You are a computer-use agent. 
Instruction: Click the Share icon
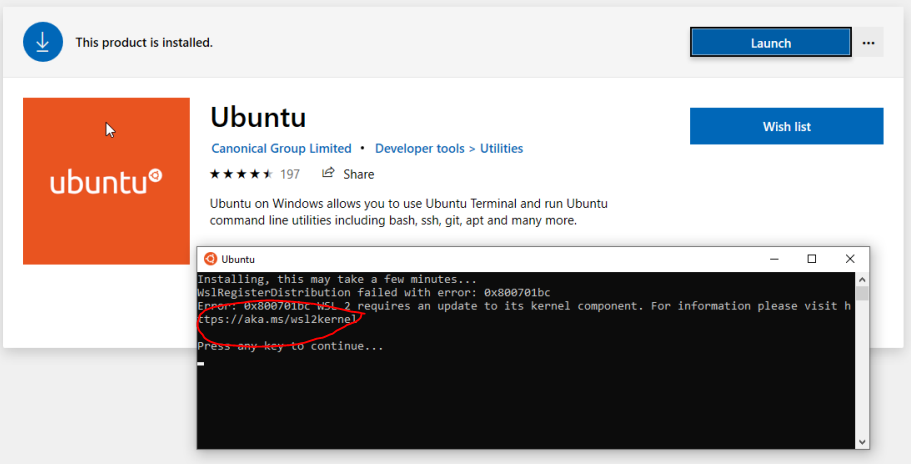(328, 174)
